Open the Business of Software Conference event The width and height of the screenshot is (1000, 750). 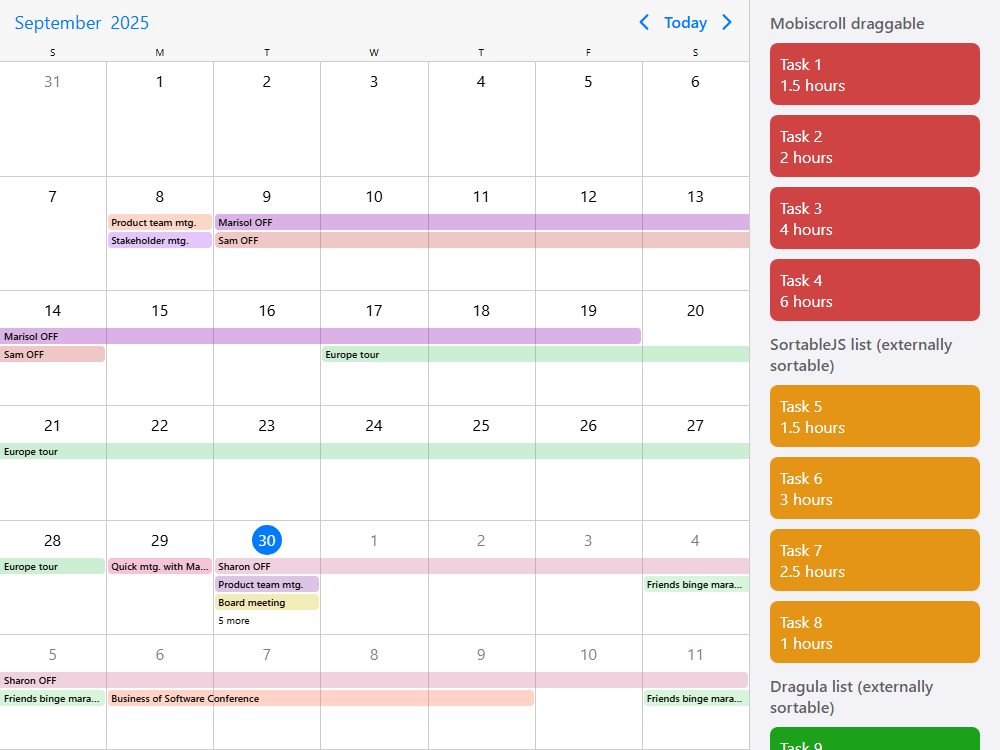point(320,698)
